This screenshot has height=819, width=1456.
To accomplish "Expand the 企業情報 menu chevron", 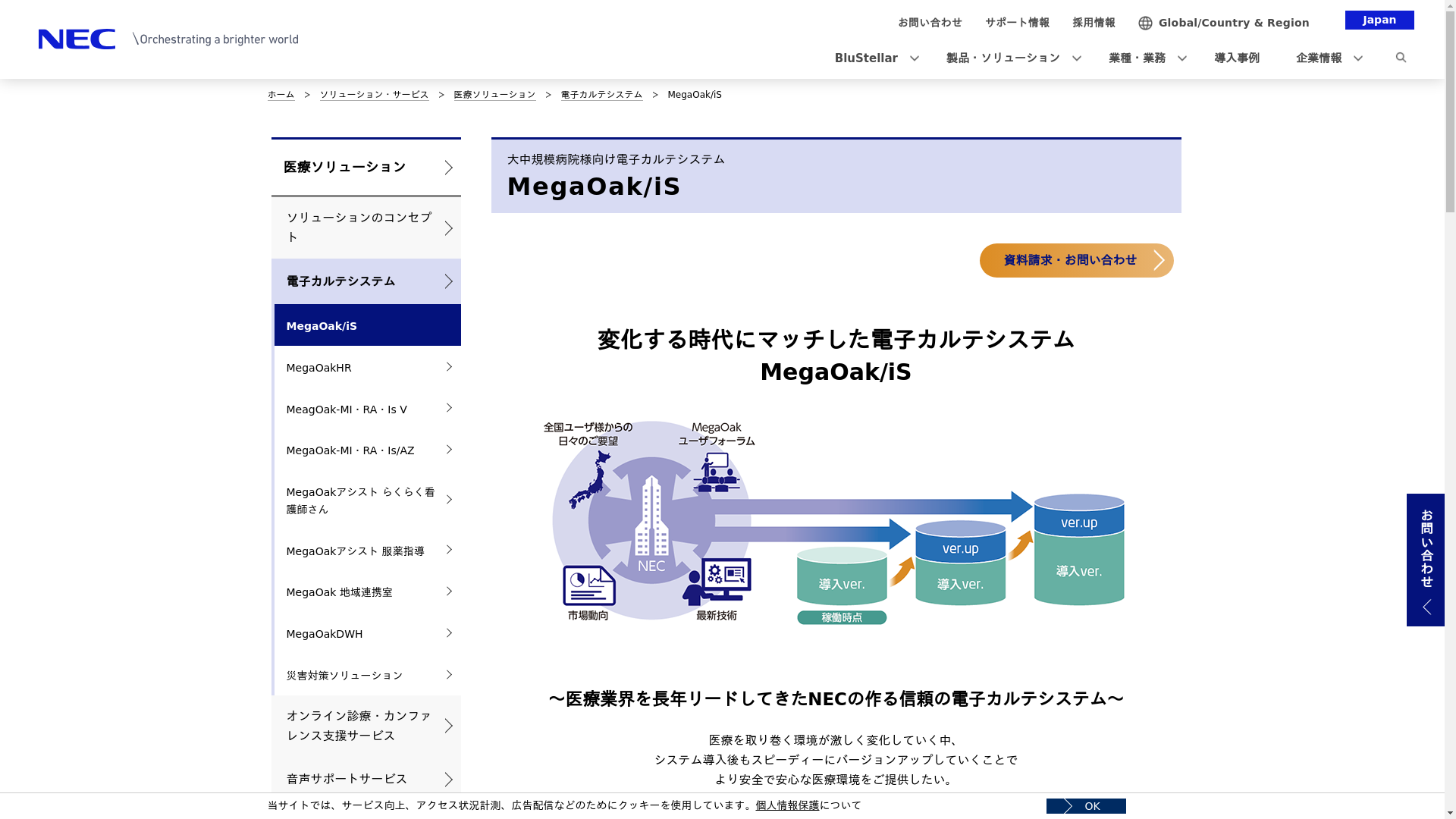I will (x=1357, y=58).
